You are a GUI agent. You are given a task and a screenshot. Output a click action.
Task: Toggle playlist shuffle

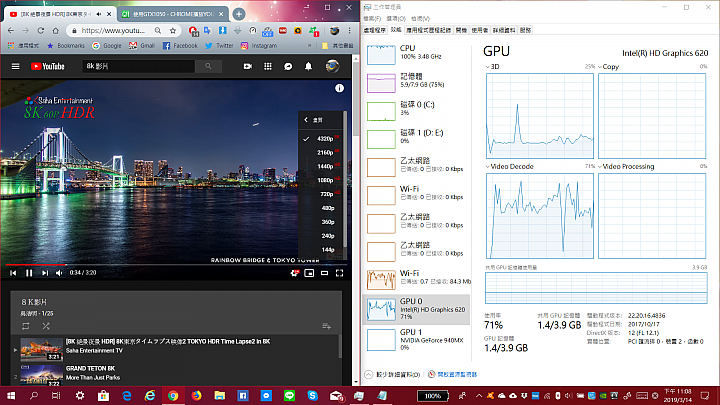tap(46, 326)
